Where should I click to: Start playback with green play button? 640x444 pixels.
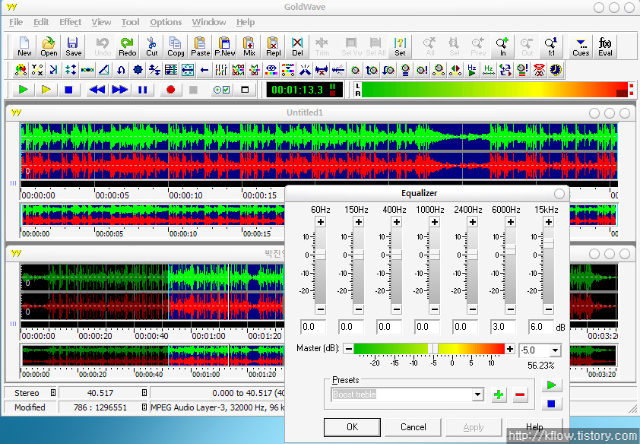coord(23,89)
